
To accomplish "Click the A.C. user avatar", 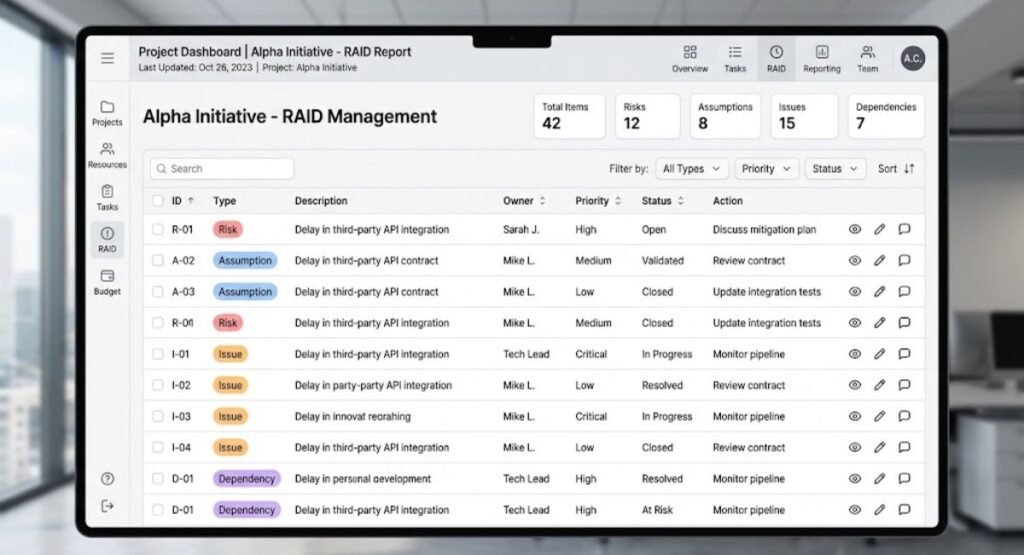I will 912,59.
